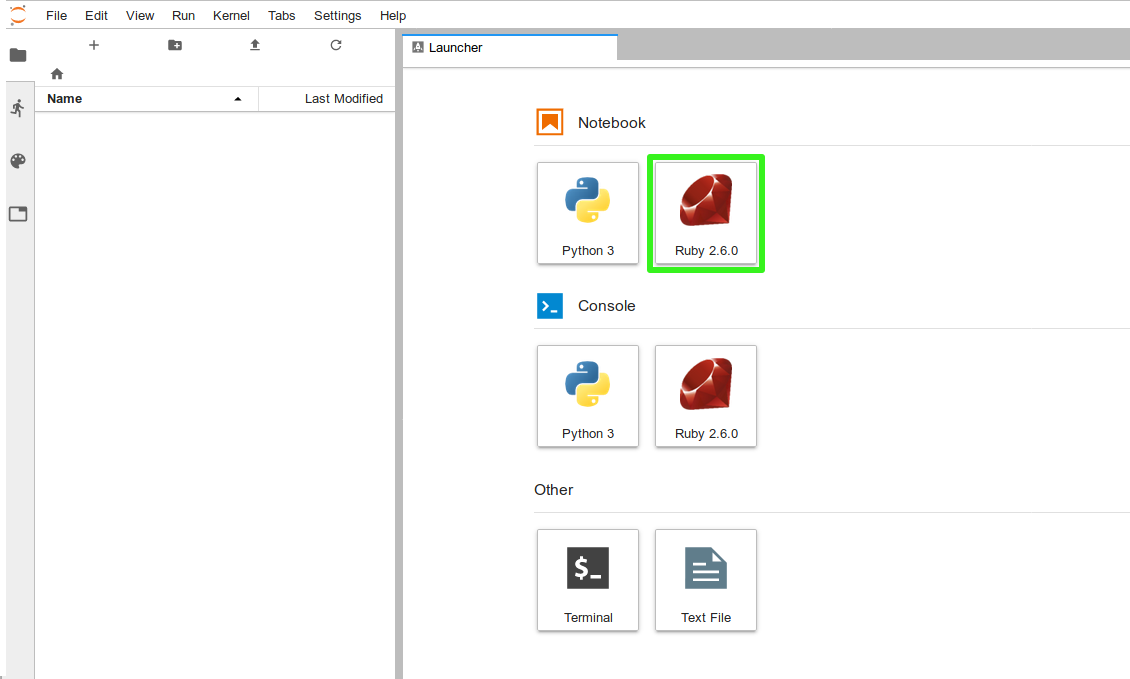Open the Commands palette sidebar icon
Image resolution: width=1130 pixels, height=679 pixels.
[18, 161]
